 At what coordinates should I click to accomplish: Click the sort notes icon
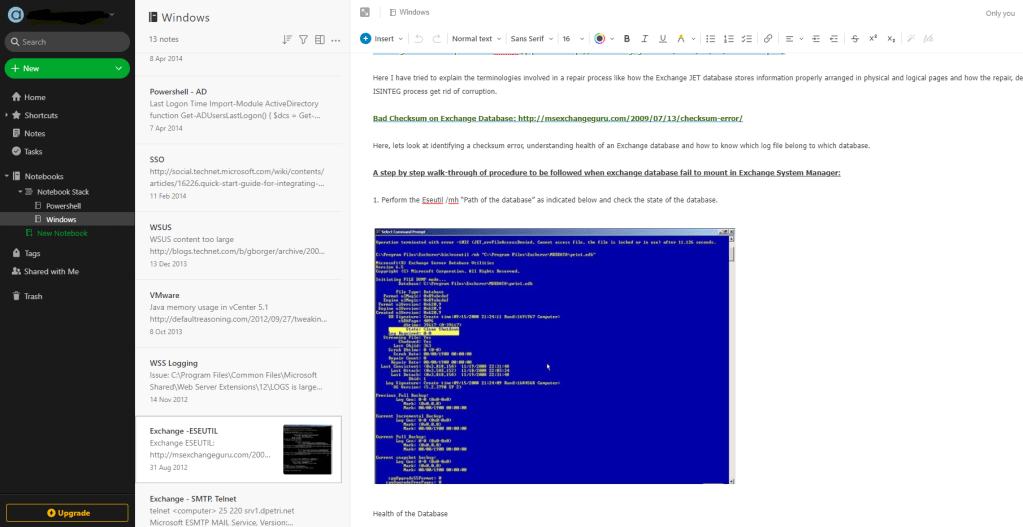pos(287,39)
